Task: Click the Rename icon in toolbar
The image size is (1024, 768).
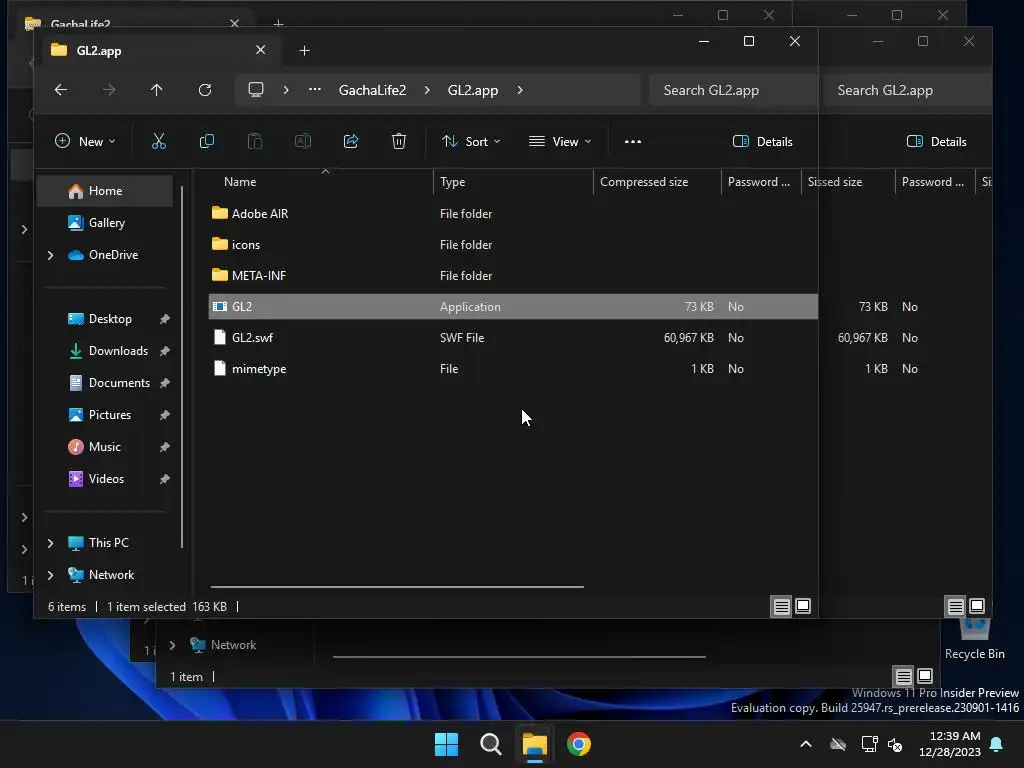Action: click(x=303, y=141)
